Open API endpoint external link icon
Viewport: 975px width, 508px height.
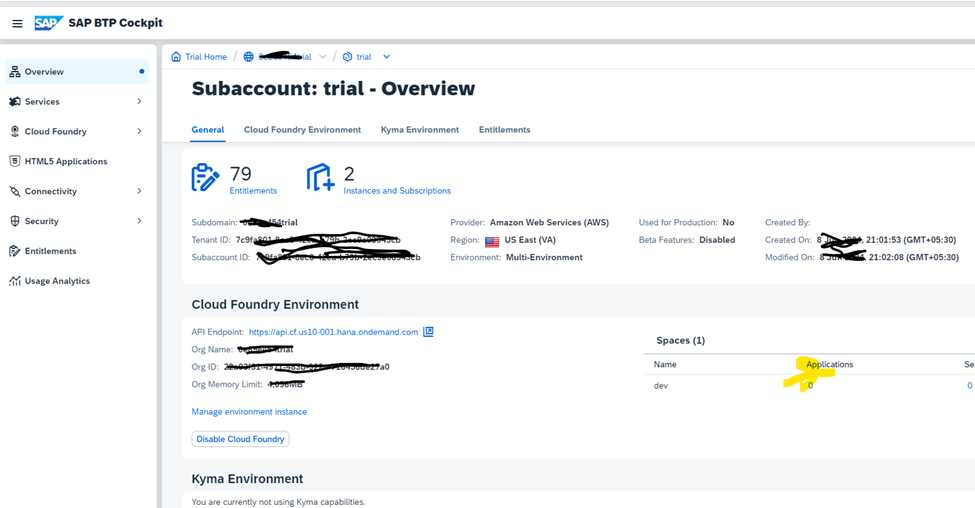tap(428, 331)
